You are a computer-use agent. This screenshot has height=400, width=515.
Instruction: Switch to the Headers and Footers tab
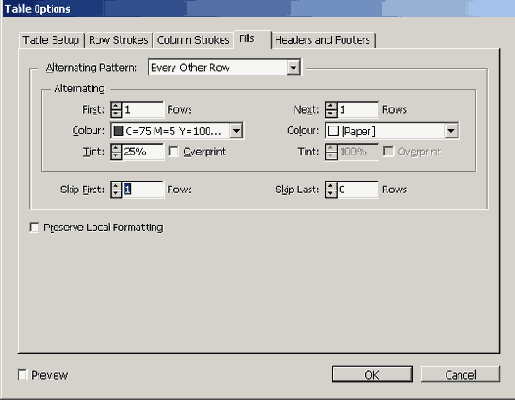point(323,40)
